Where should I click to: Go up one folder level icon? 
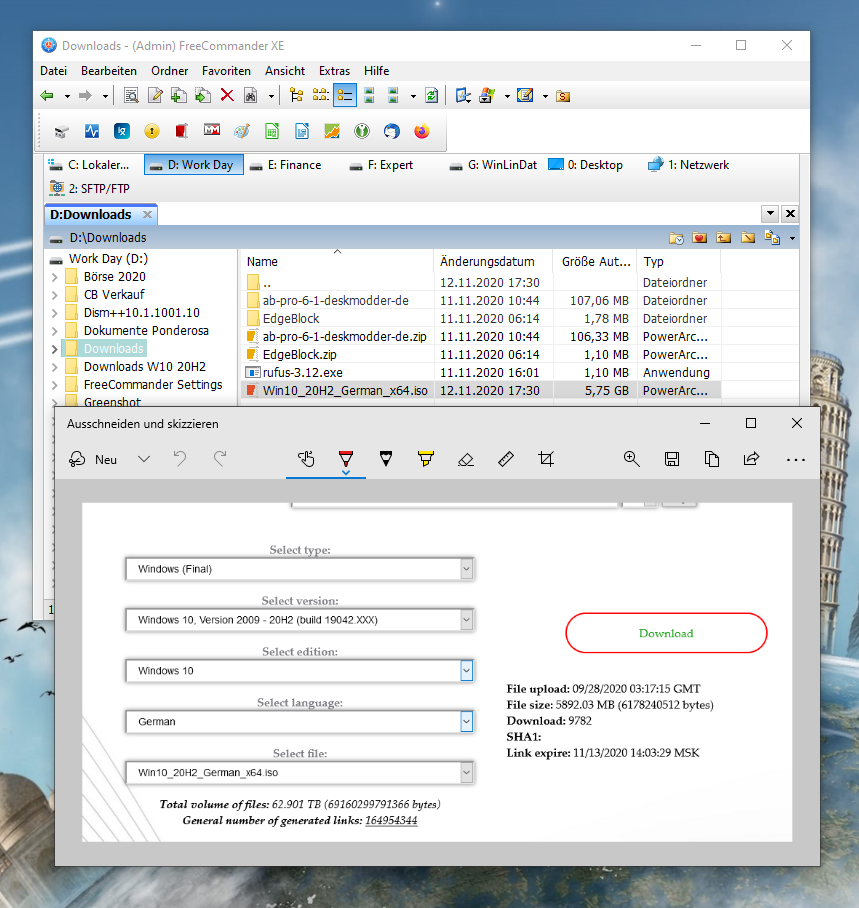click(723, 238)
